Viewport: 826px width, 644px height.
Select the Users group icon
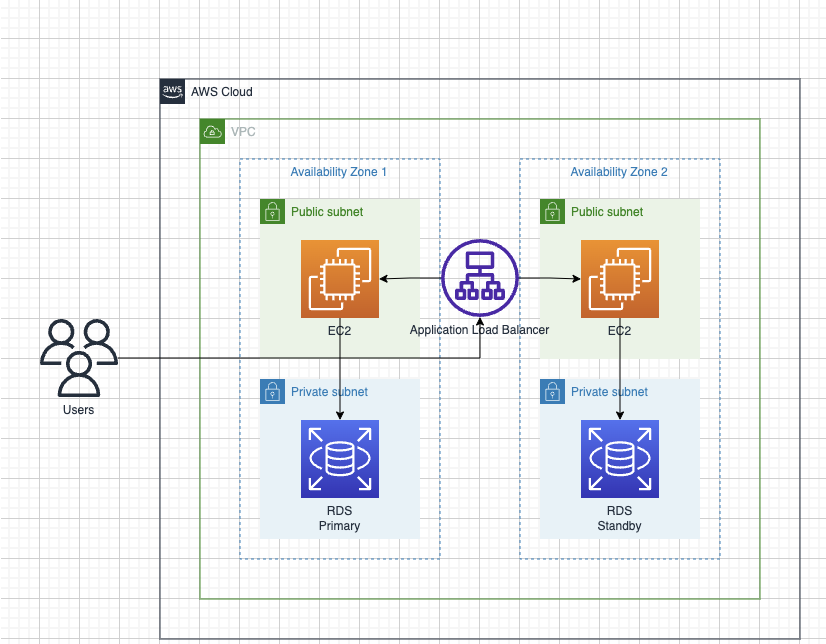79,358
